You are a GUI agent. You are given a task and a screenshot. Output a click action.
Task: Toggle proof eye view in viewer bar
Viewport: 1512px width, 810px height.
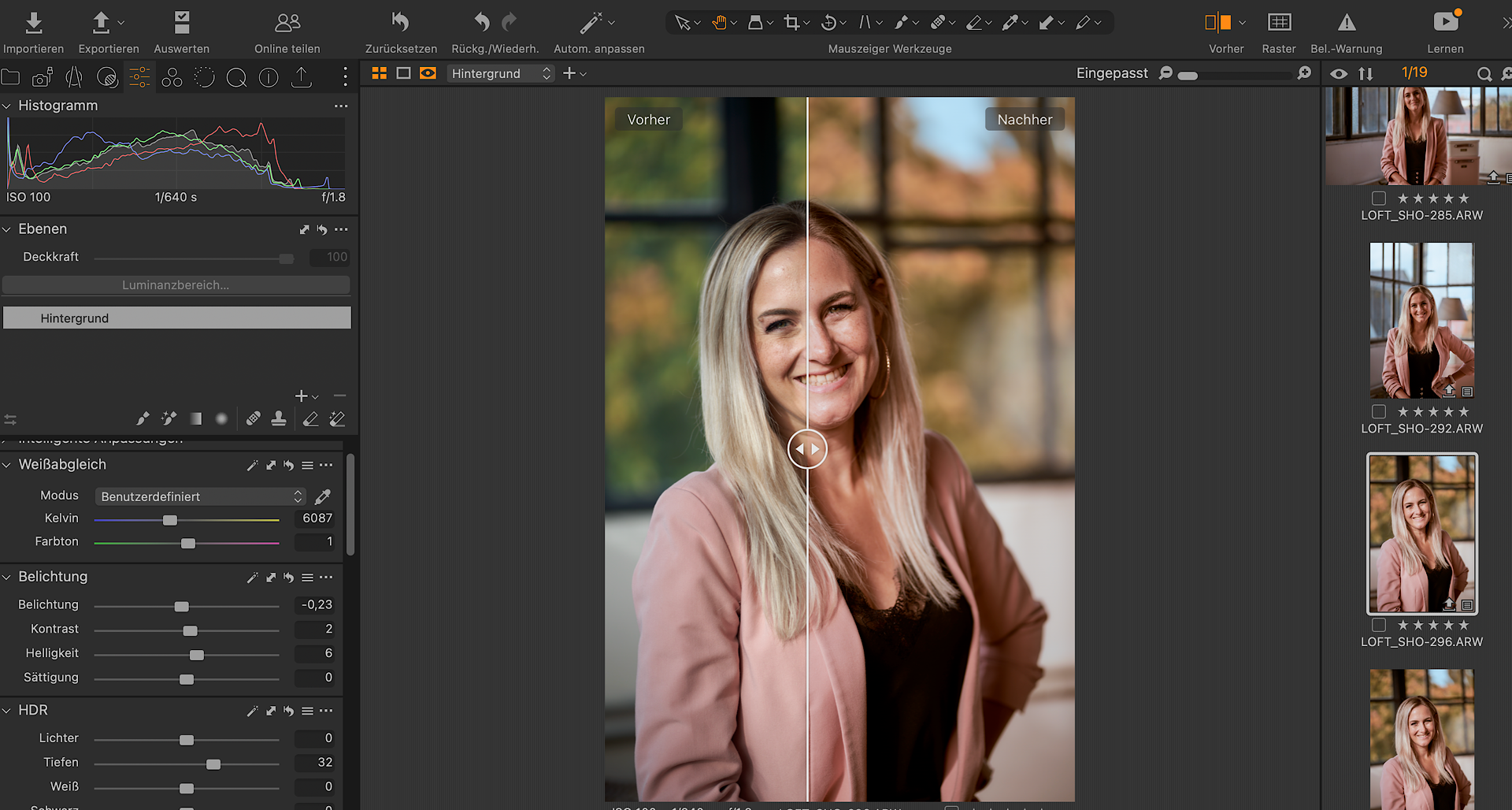point(428,73)
